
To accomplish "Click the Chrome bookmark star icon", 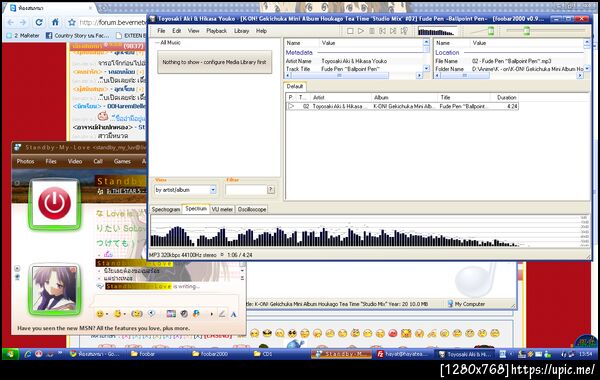I will point(72,23).
